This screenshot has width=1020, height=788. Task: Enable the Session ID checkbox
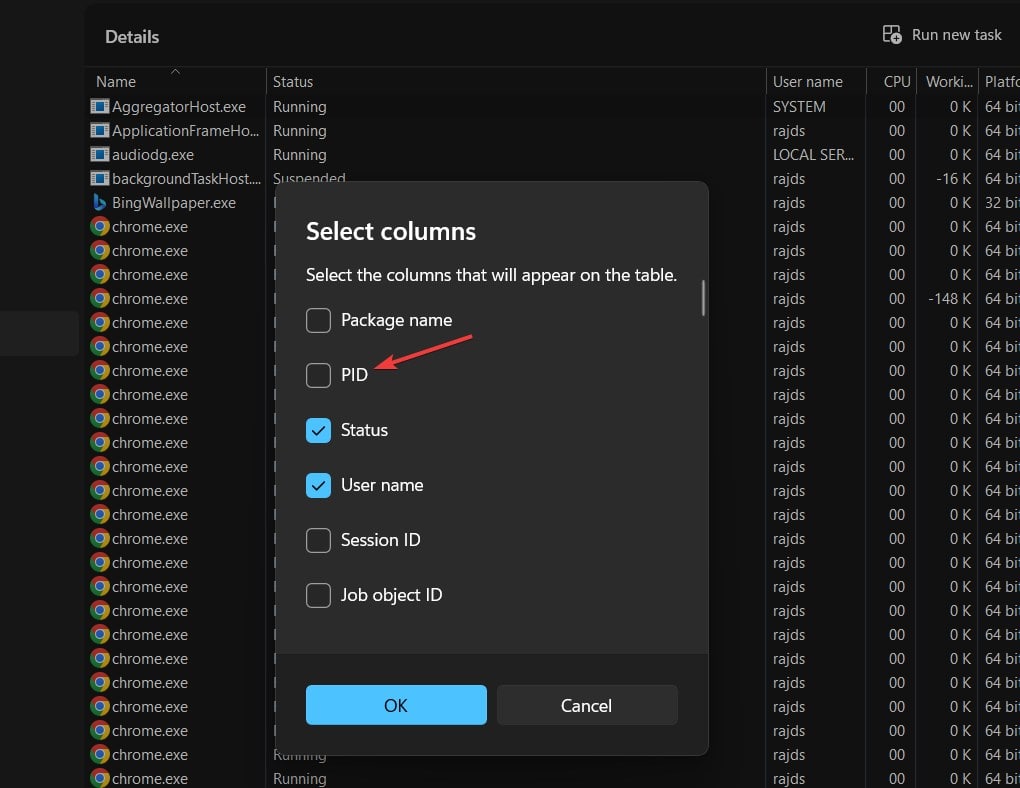318,540
